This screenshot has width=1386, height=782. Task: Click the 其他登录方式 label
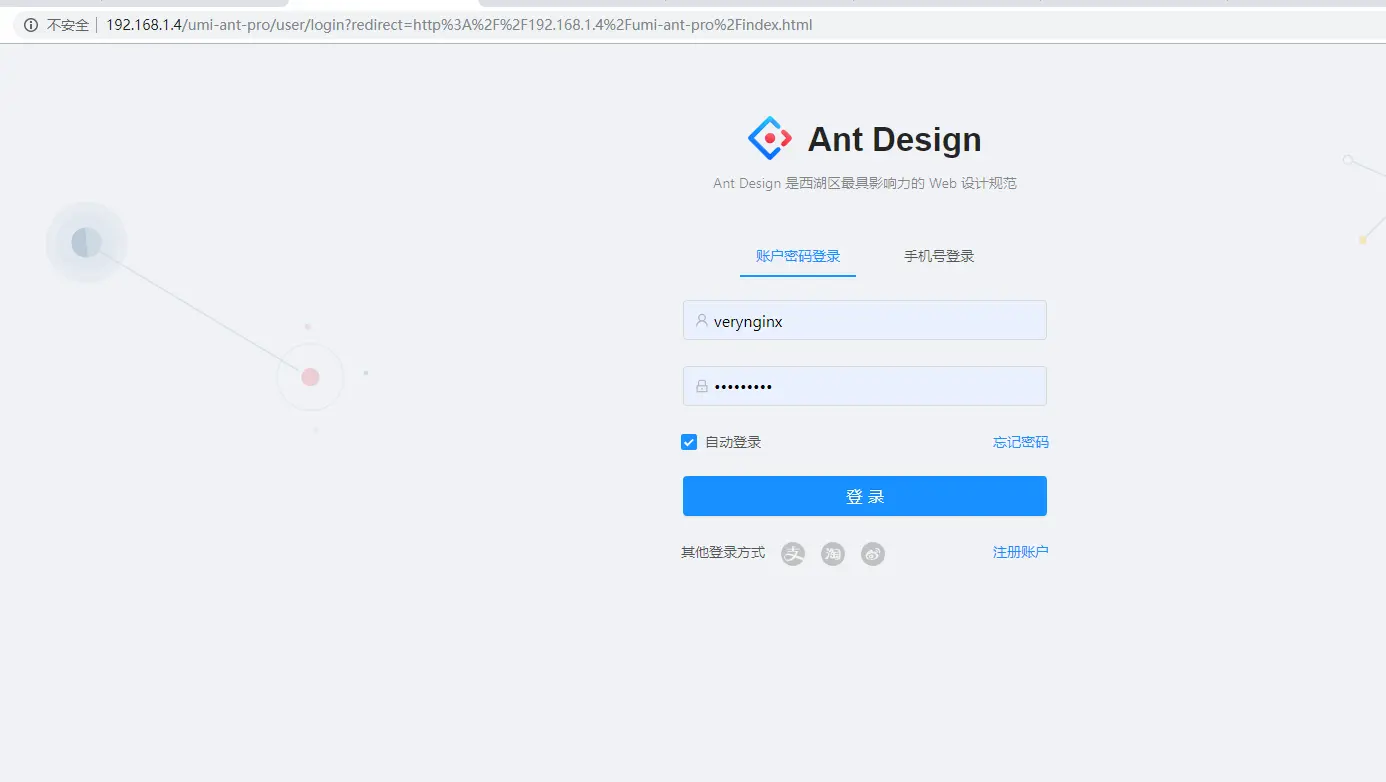tap(723, 552)
